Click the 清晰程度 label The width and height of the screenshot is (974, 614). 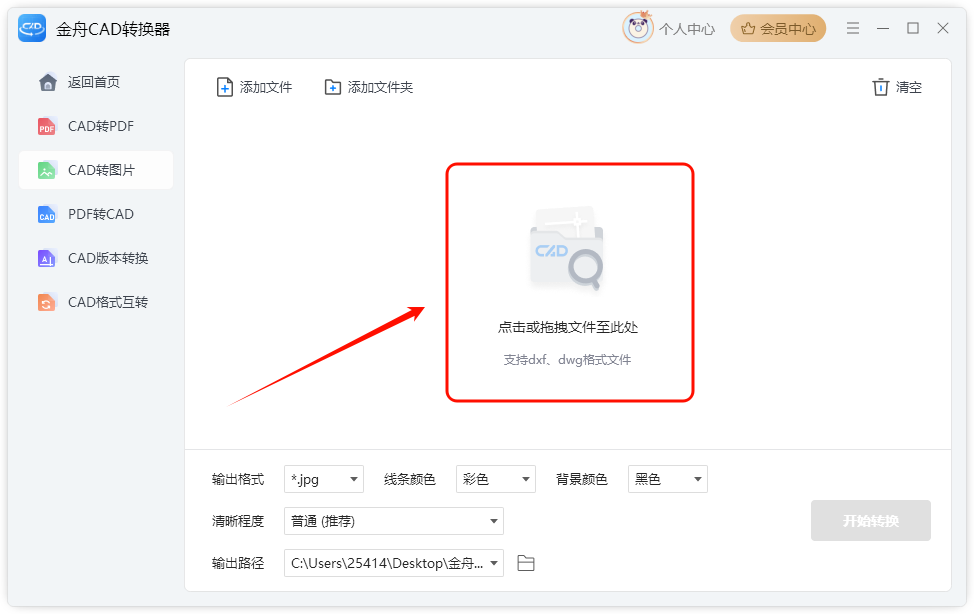[x=238, y=521]
